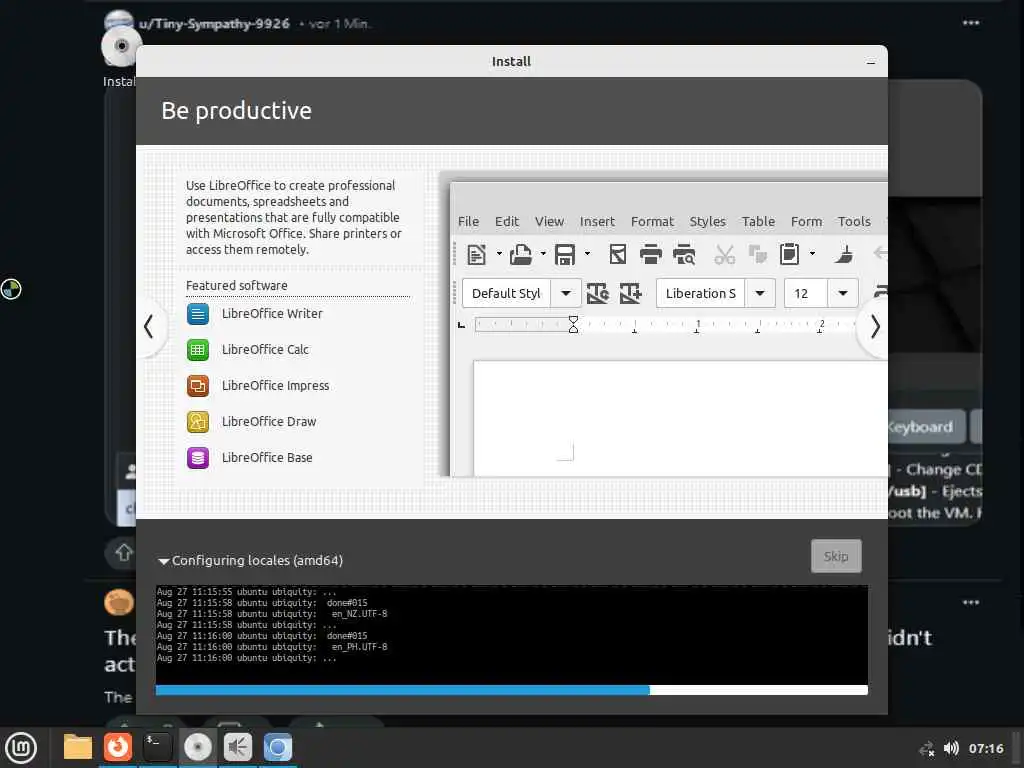1024x768 pixels.
Task: Open the Insert menu
Action: coord(597,222)
